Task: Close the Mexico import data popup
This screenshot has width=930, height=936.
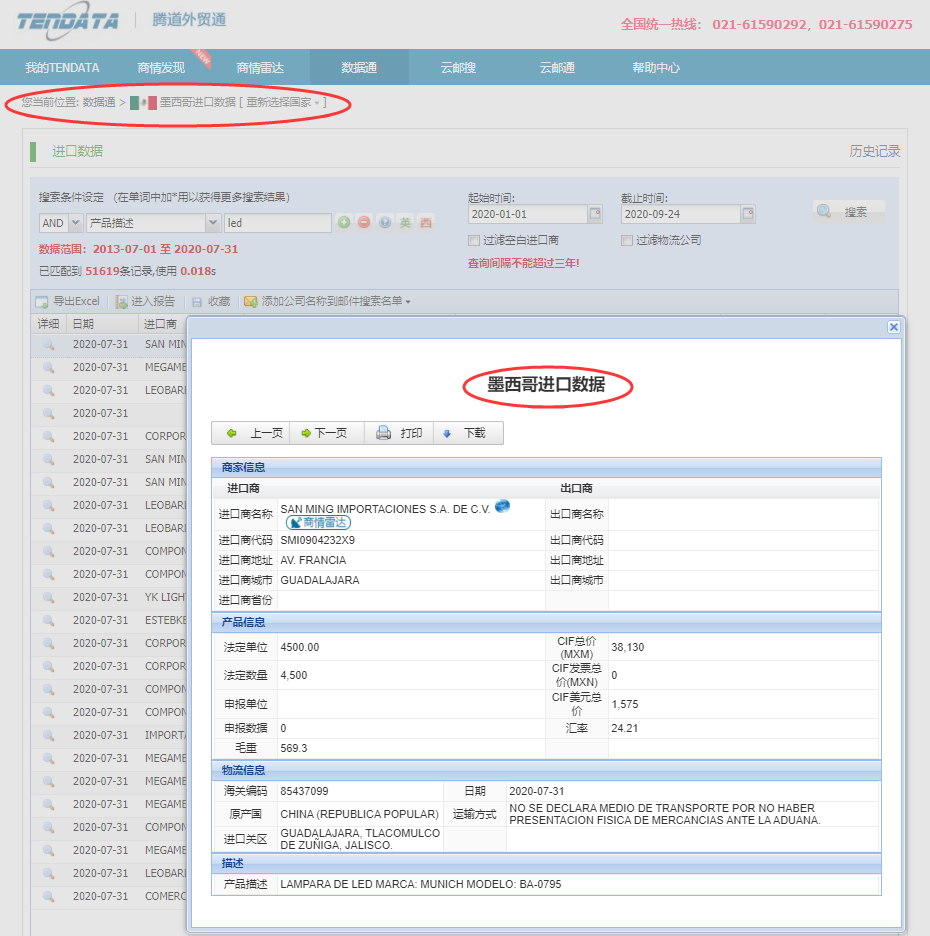Action: (893, 327)
